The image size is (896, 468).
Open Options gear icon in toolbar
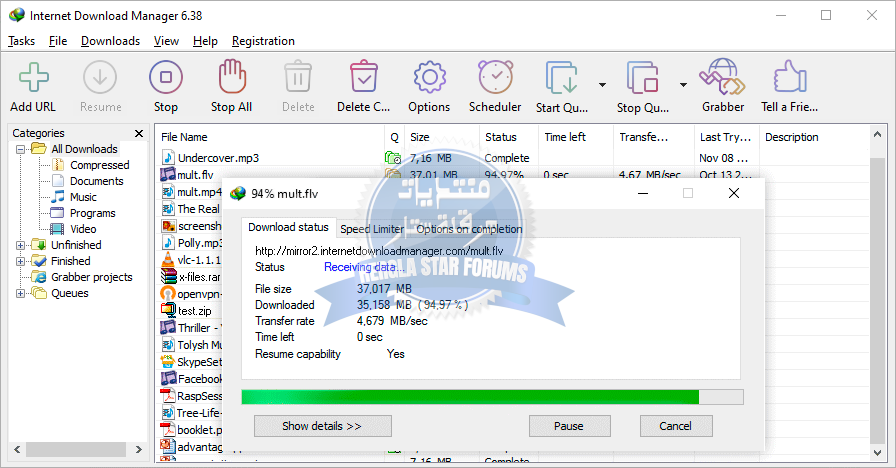tap(429, 78)
